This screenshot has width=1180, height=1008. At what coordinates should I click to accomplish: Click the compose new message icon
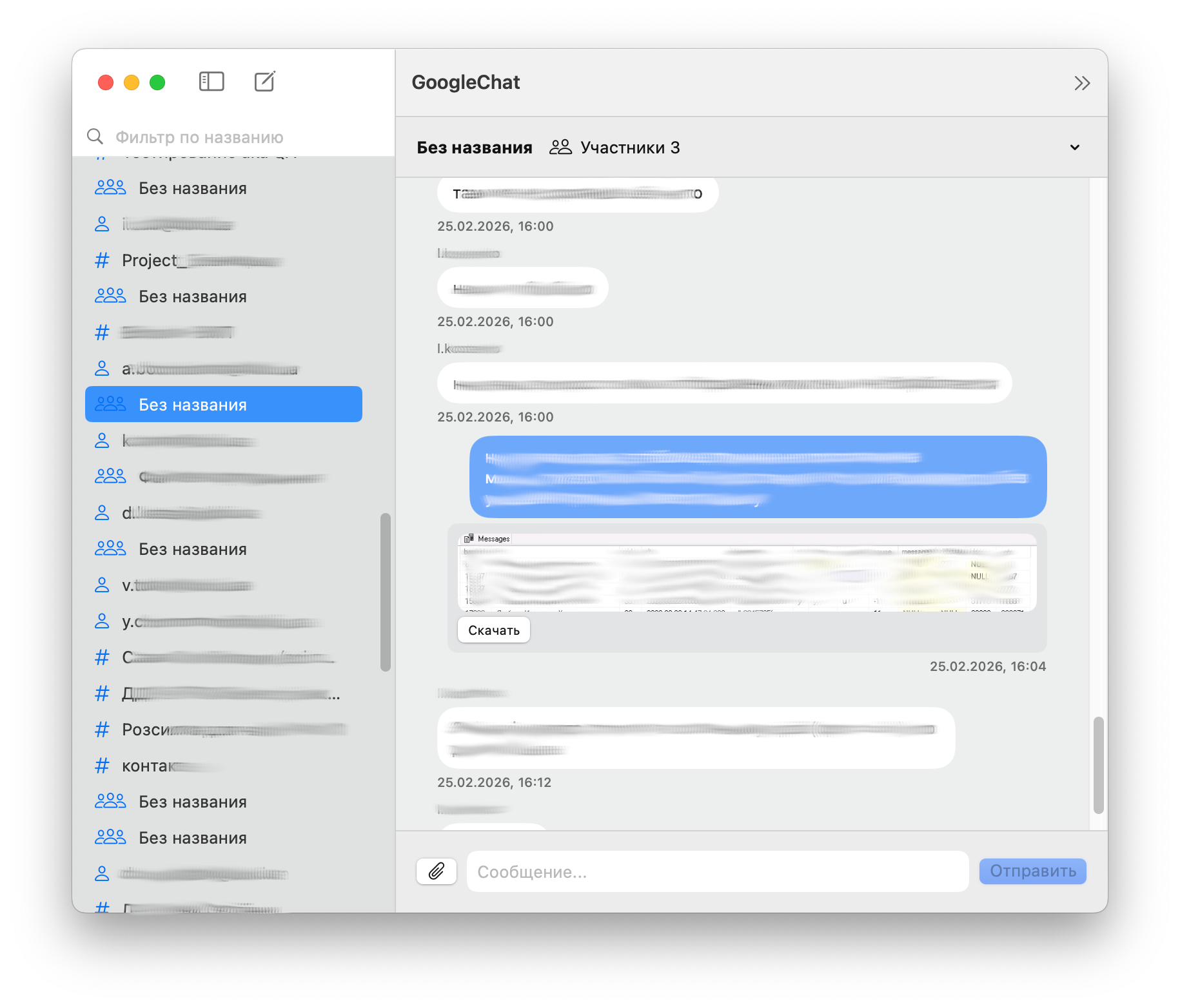pos(265,82)
